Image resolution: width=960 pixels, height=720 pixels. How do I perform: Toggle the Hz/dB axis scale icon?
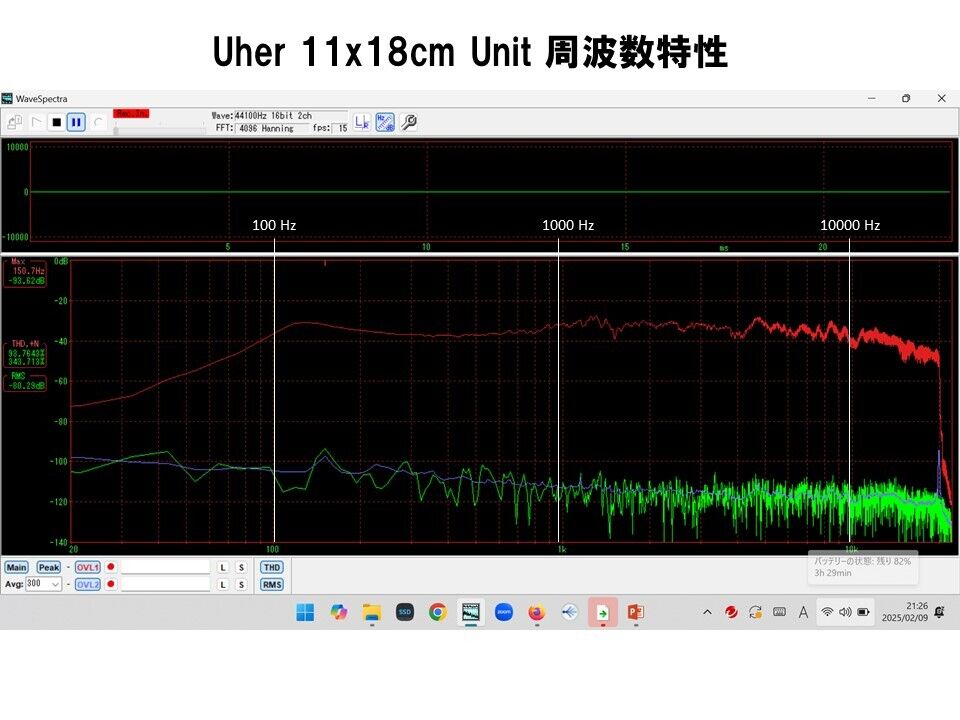pos(385,122)
